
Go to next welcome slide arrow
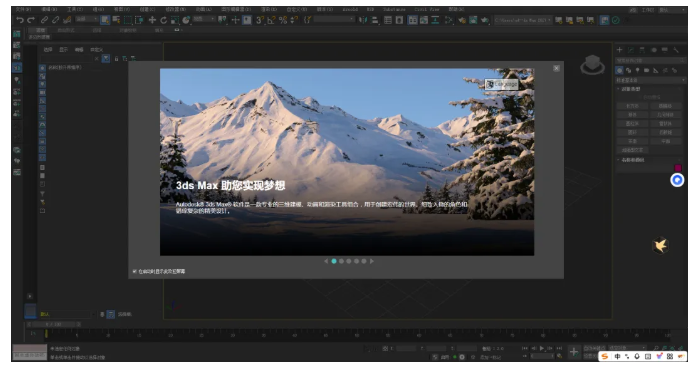point(372,261)
